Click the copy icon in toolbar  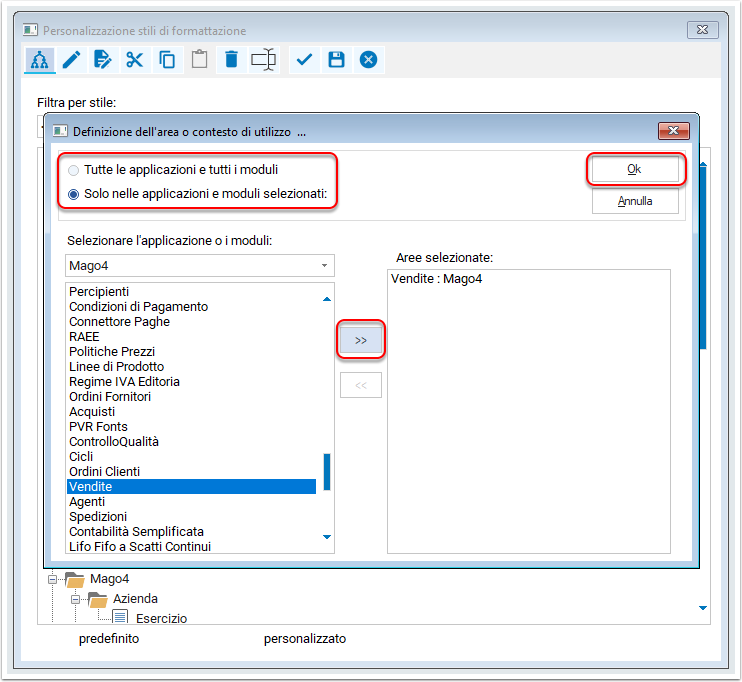click(167, 60)
